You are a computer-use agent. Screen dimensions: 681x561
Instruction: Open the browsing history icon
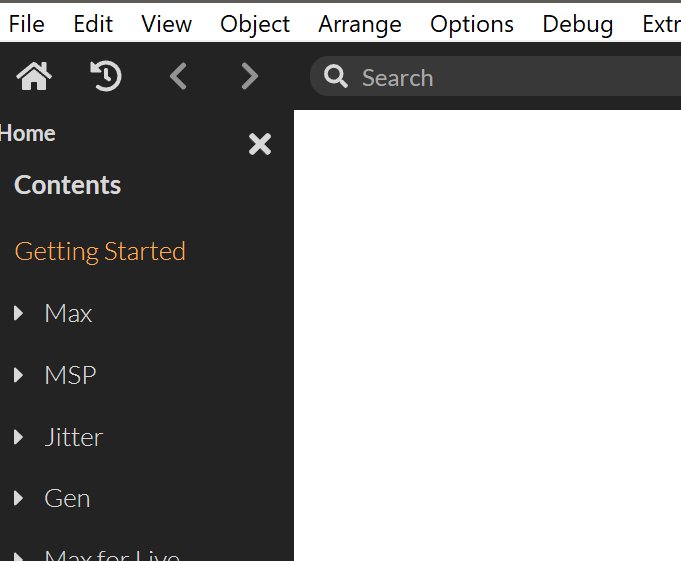pos(106,76)
